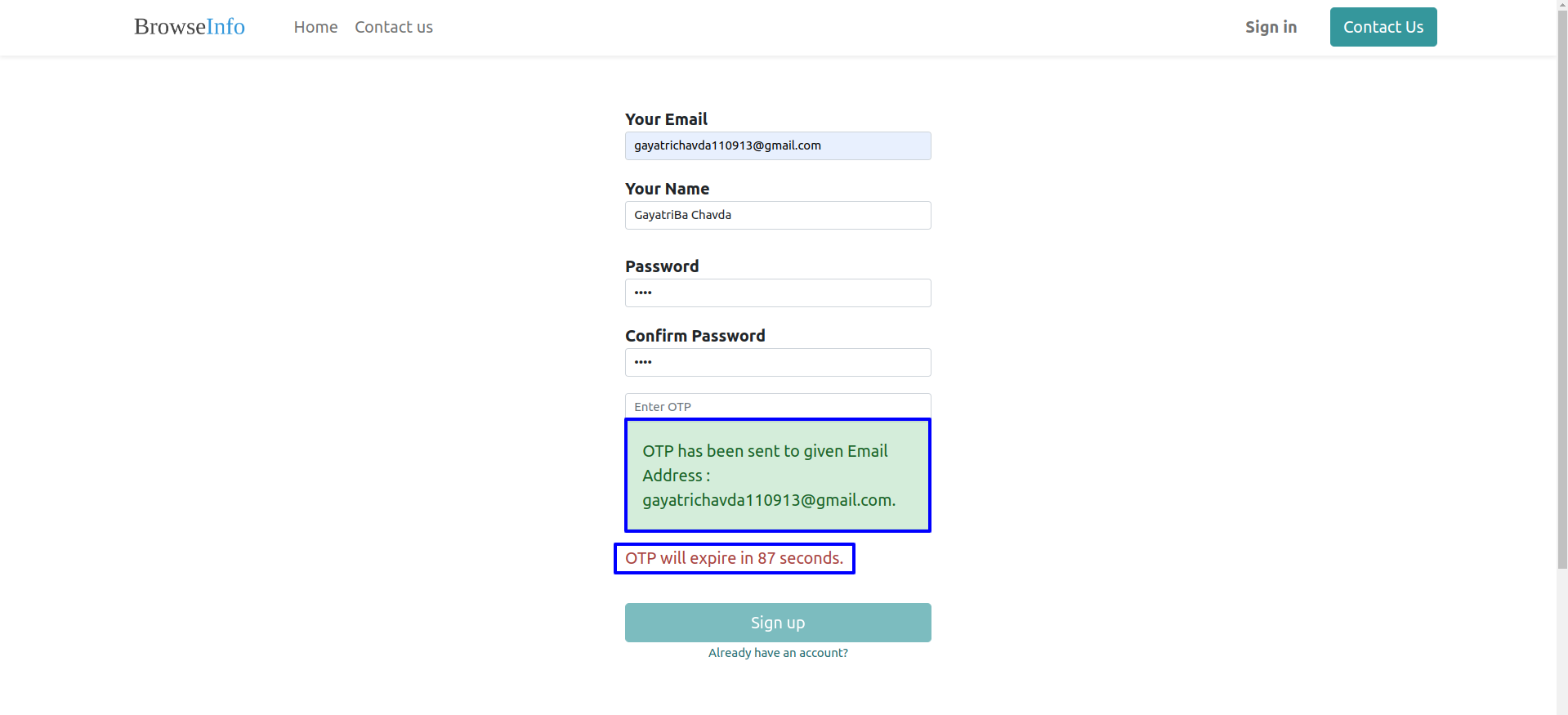
Task: Click the 'Your Email' label
Action: tap(666, 119)
